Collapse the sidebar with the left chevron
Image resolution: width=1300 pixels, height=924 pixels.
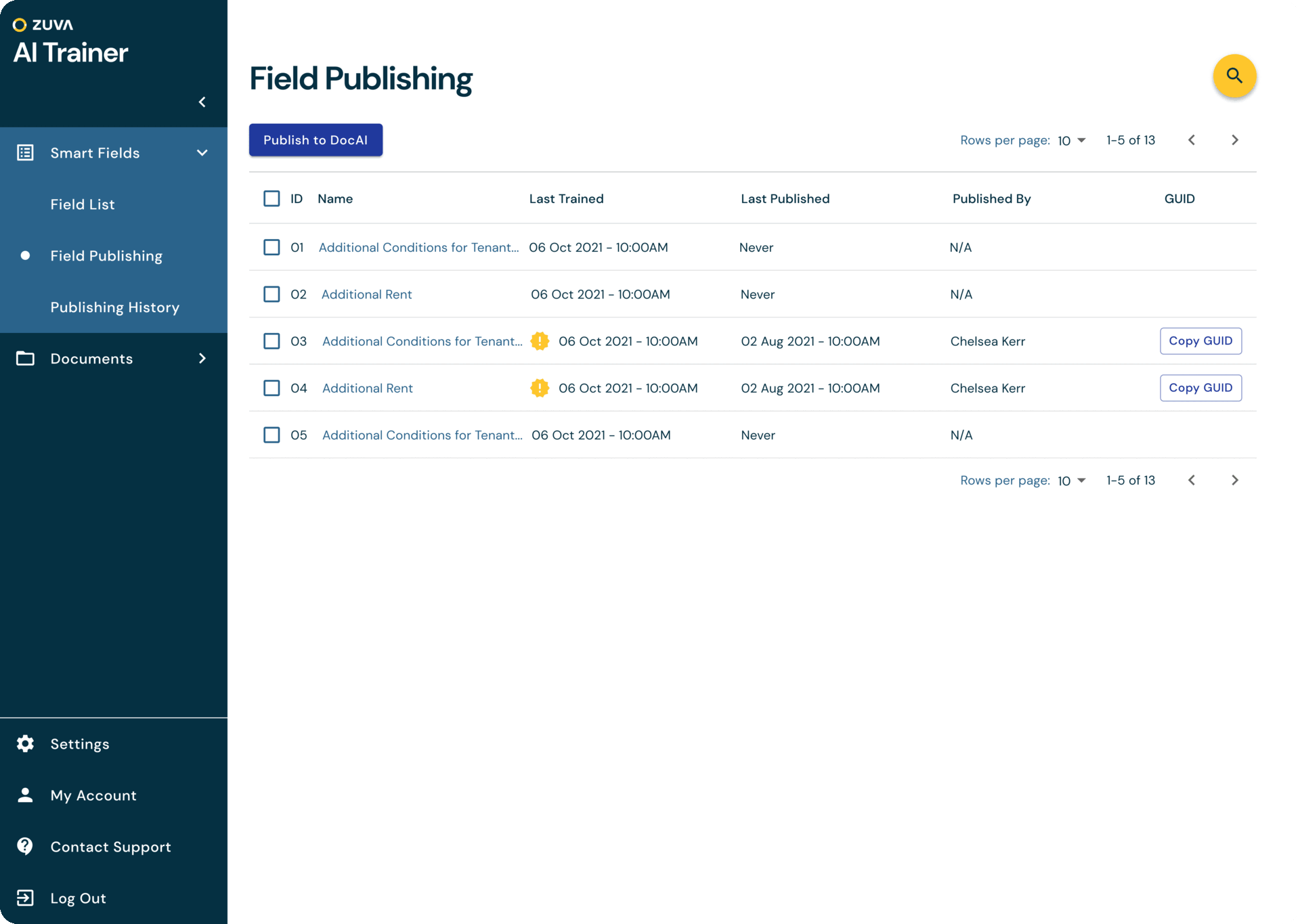point(202,102)
